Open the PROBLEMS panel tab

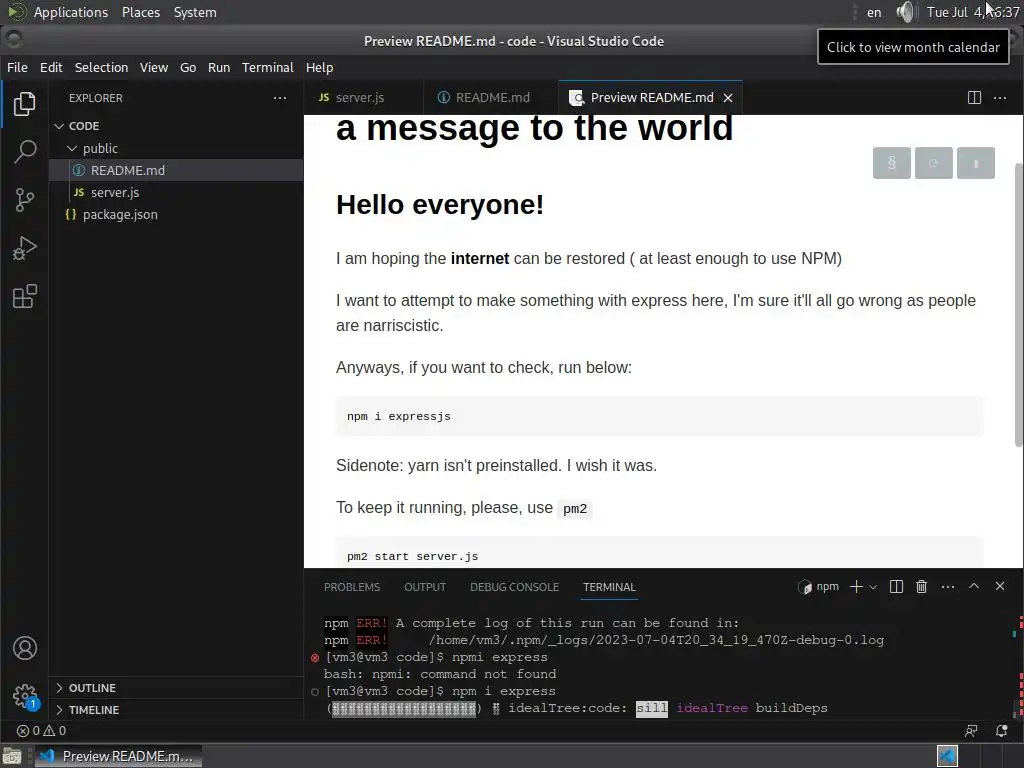(352, 587)
